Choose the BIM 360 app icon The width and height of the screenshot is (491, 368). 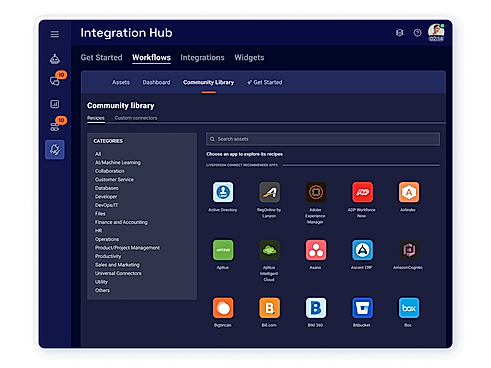316,308
